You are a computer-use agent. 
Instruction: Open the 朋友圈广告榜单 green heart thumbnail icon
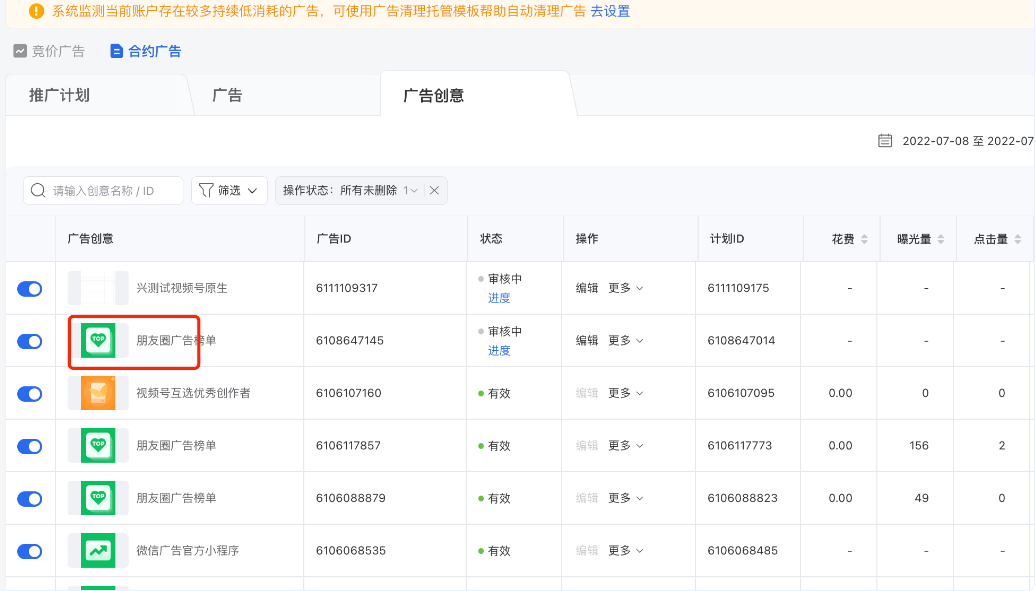click(x=96, y=340)
